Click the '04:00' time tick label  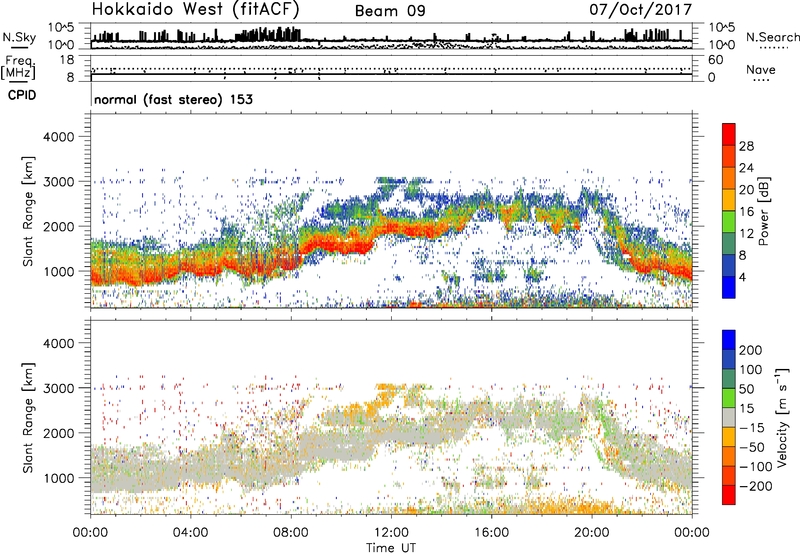click(x=190, y=533)
